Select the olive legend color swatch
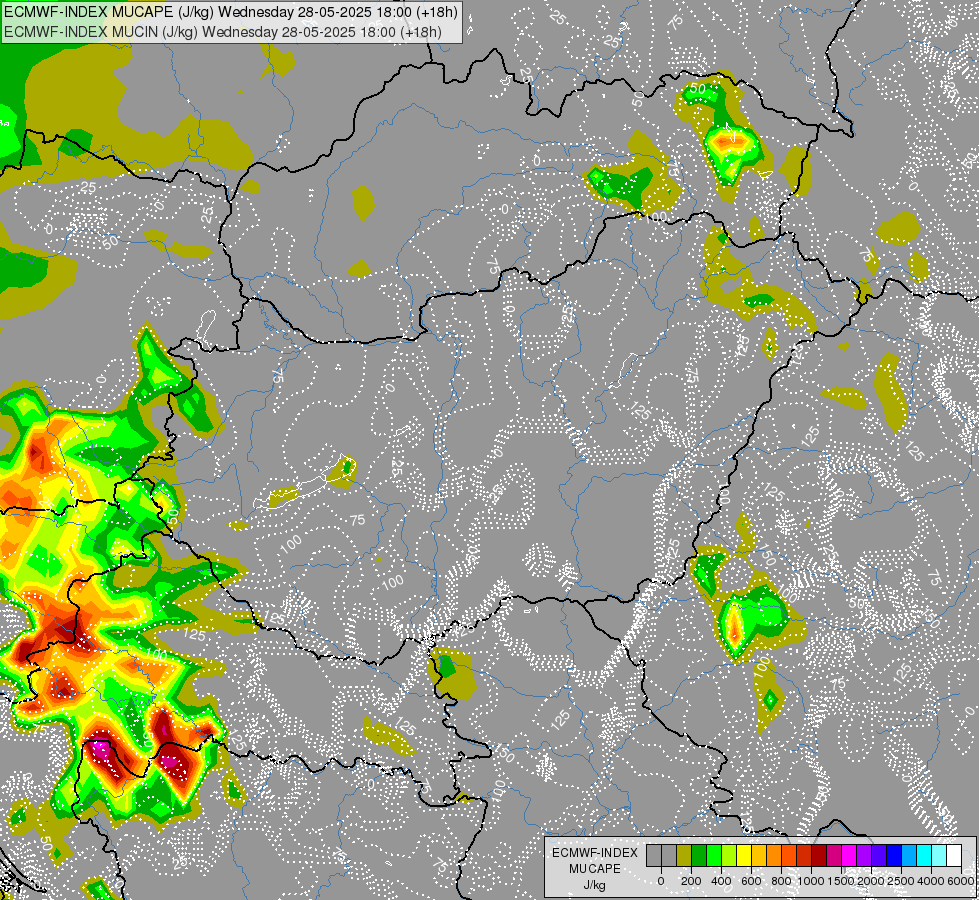The width and height of the screenshot is (979, 900). click(684, 856)
